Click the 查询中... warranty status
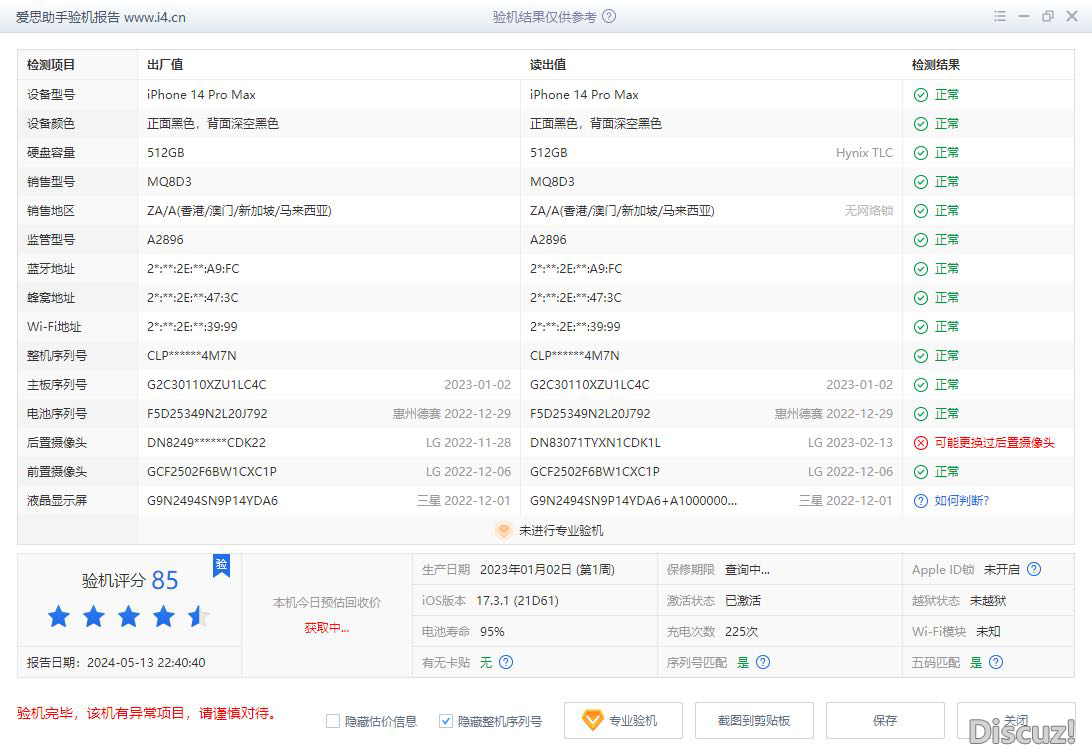1092x756 pixels. tap(747, 569)
